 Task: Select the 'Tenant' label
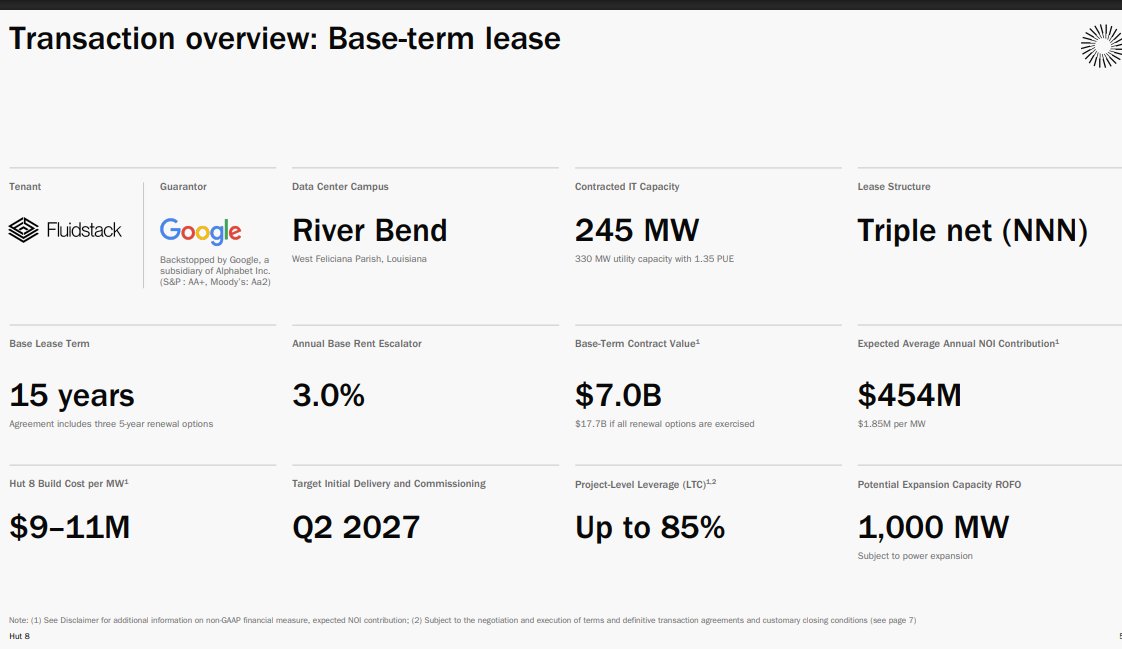pos(25,187)
